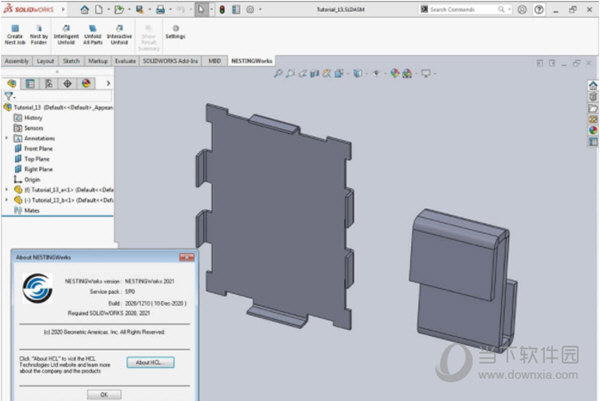Viewport: 600px width, 401px height.
Task: Run the Intelligent Unfold tool
Action: (x=66, y=35)
